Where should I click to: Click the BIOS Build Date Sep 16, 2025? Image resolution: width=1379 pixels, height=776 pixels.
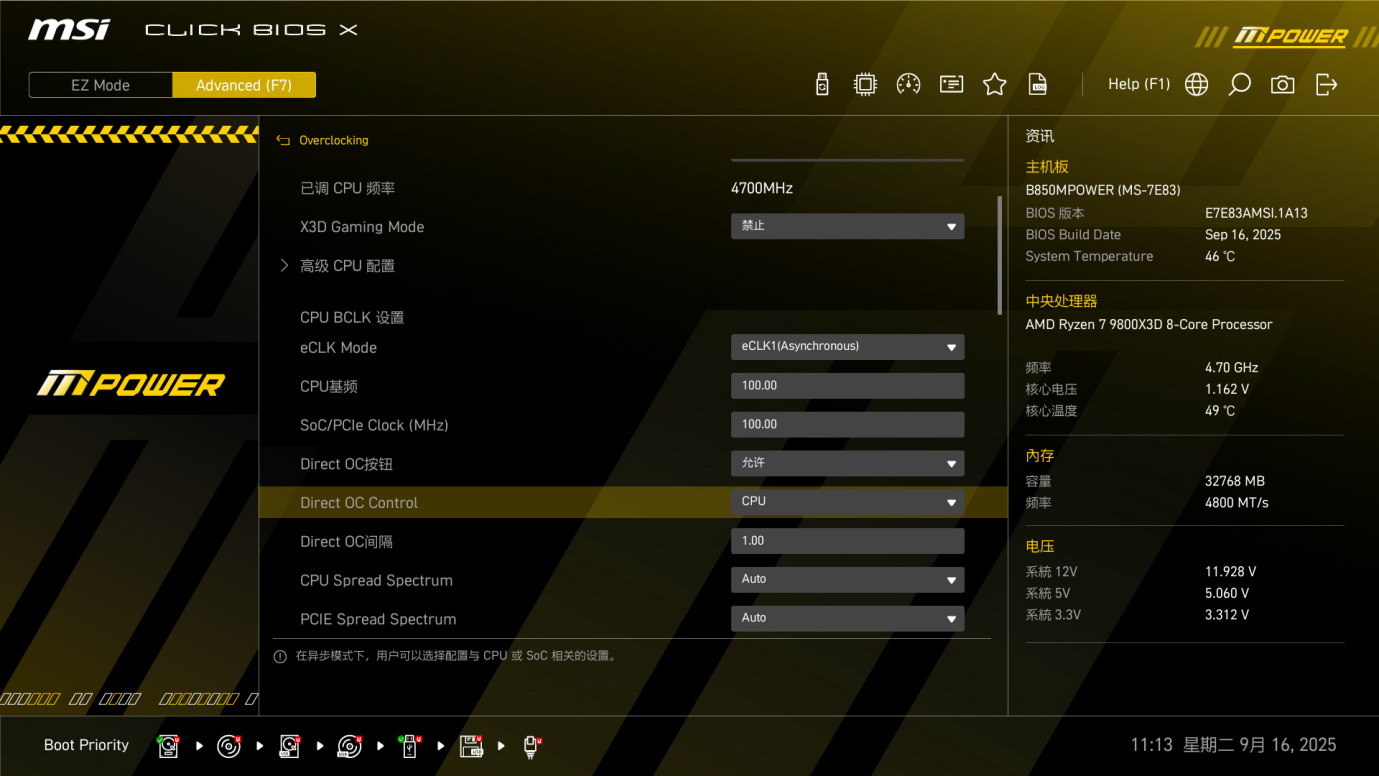[1243, 235]
